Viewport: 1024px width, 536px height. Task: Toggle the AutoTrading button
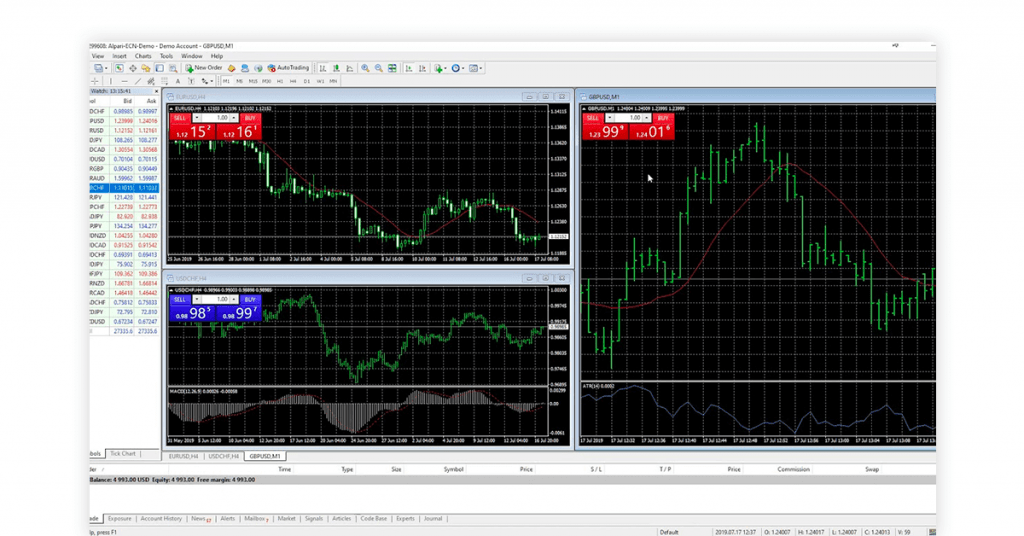click(290, 68)
